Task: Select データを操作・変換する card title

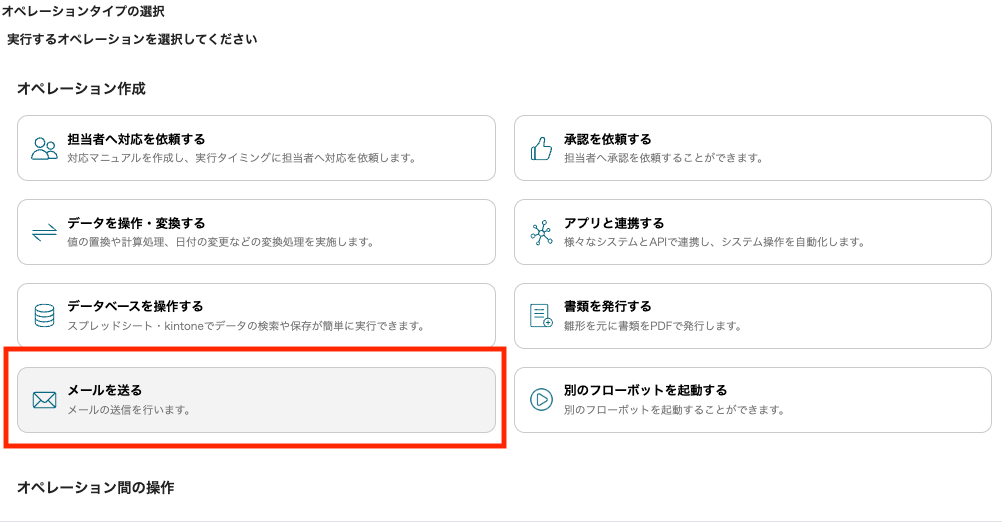Action: (x=136, y=223)
